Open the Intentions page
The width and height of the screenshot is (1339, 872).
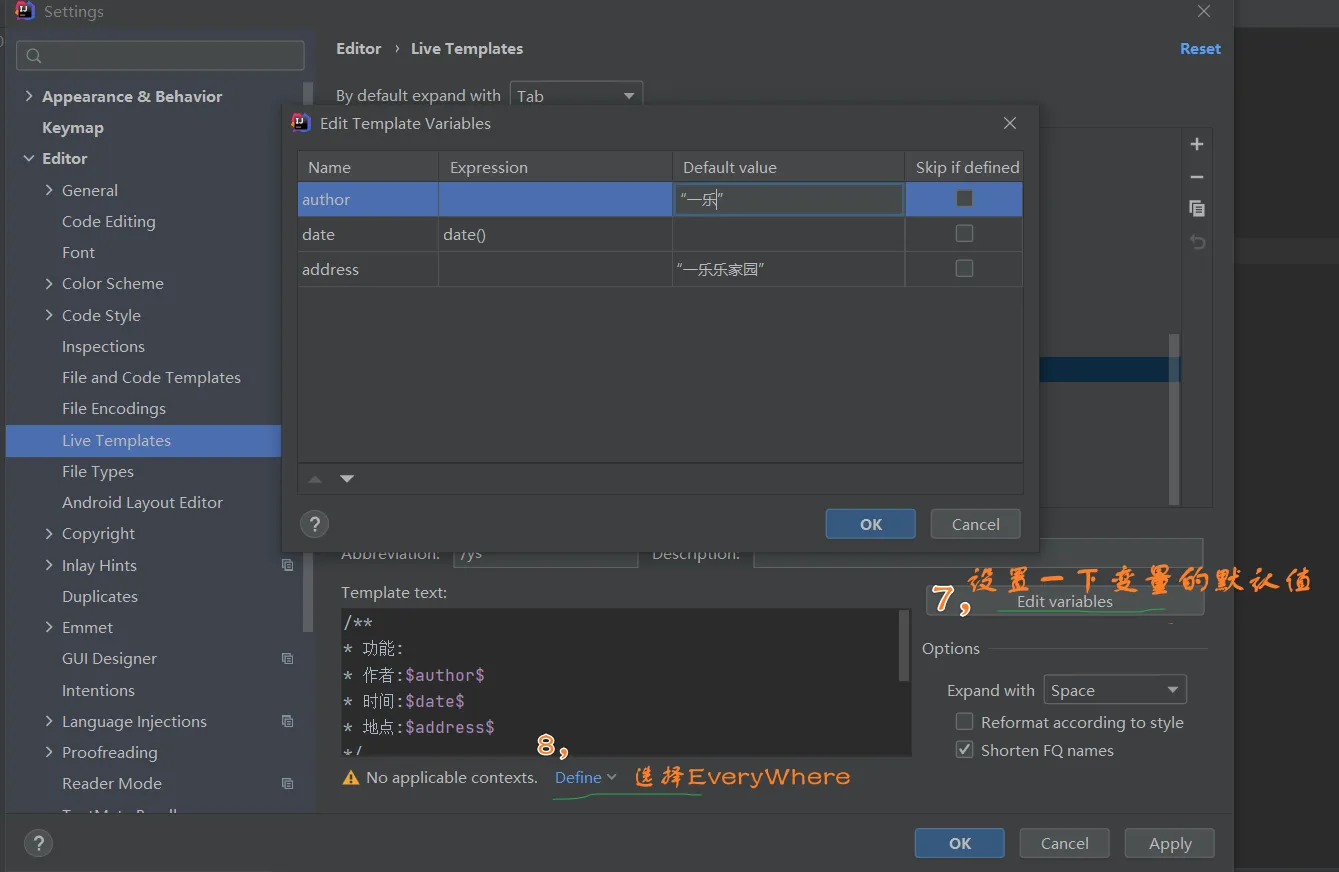point(98,691)
